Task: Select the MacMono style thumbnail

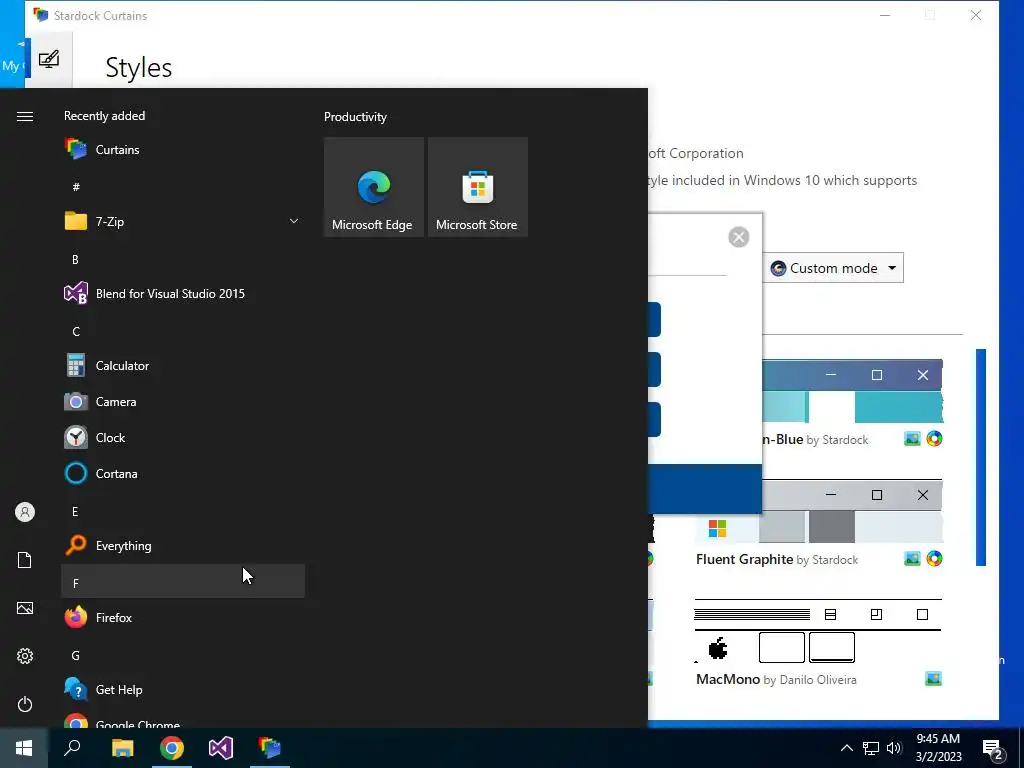Action: (x=819, y=631)
